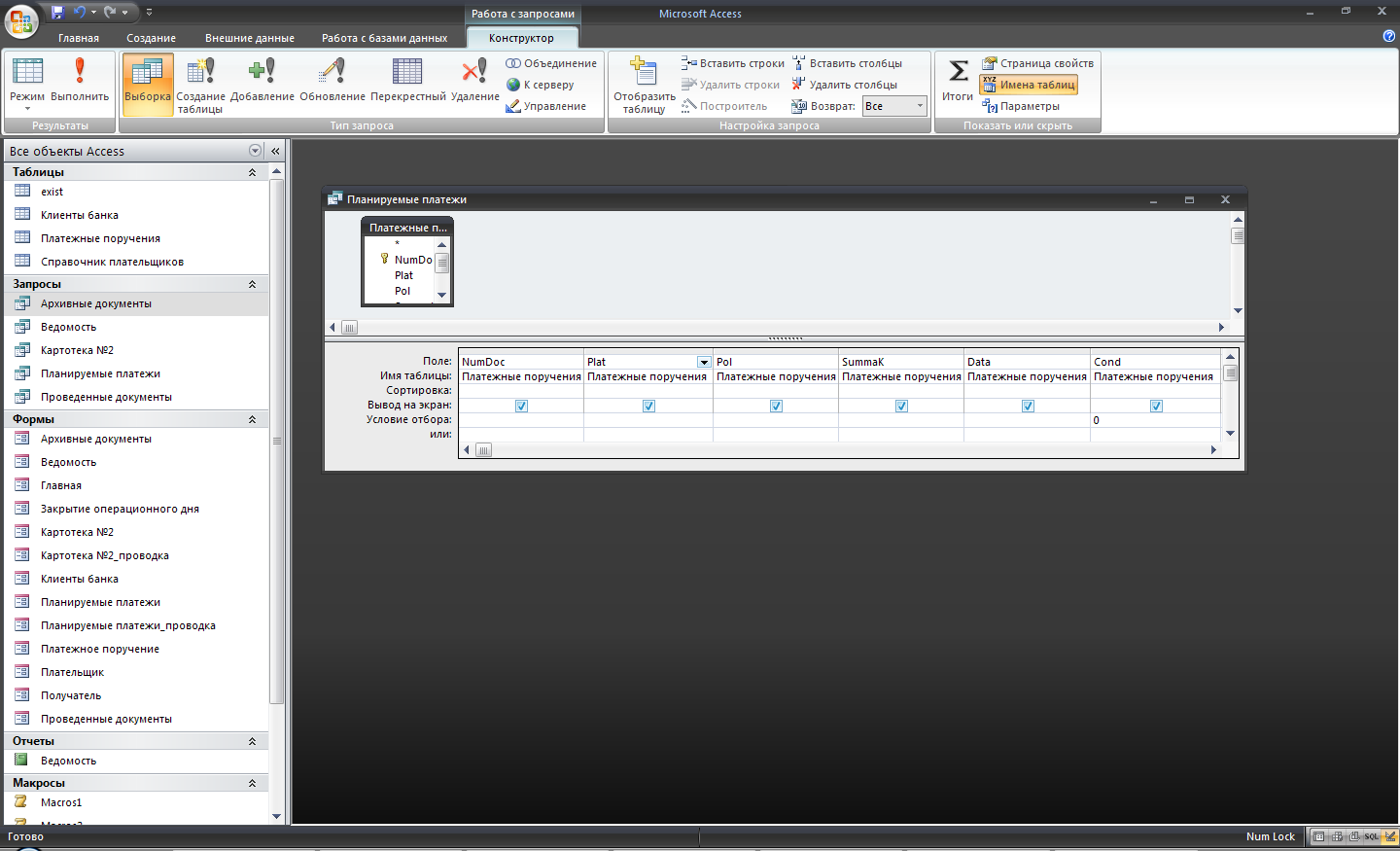The width and height of the screenshot is (1400, 851).
Task: Uncheck display checkbox for Data column
Action: coord(1028,406)
